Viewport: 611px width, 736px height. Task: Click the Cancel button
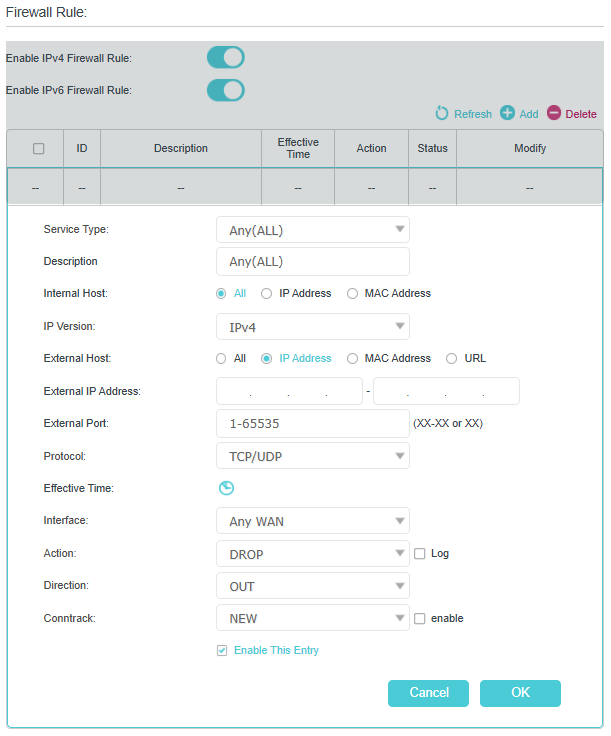point(428,693)
